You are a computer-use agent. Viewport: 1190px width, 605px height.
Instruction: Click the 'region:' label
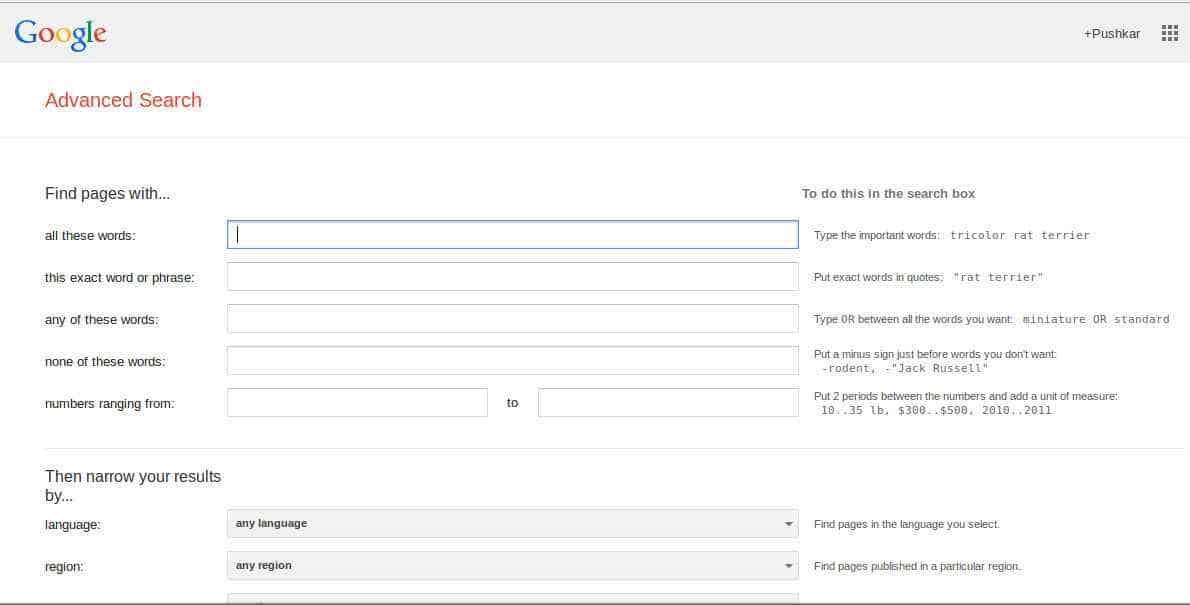(x=65, y=567)
